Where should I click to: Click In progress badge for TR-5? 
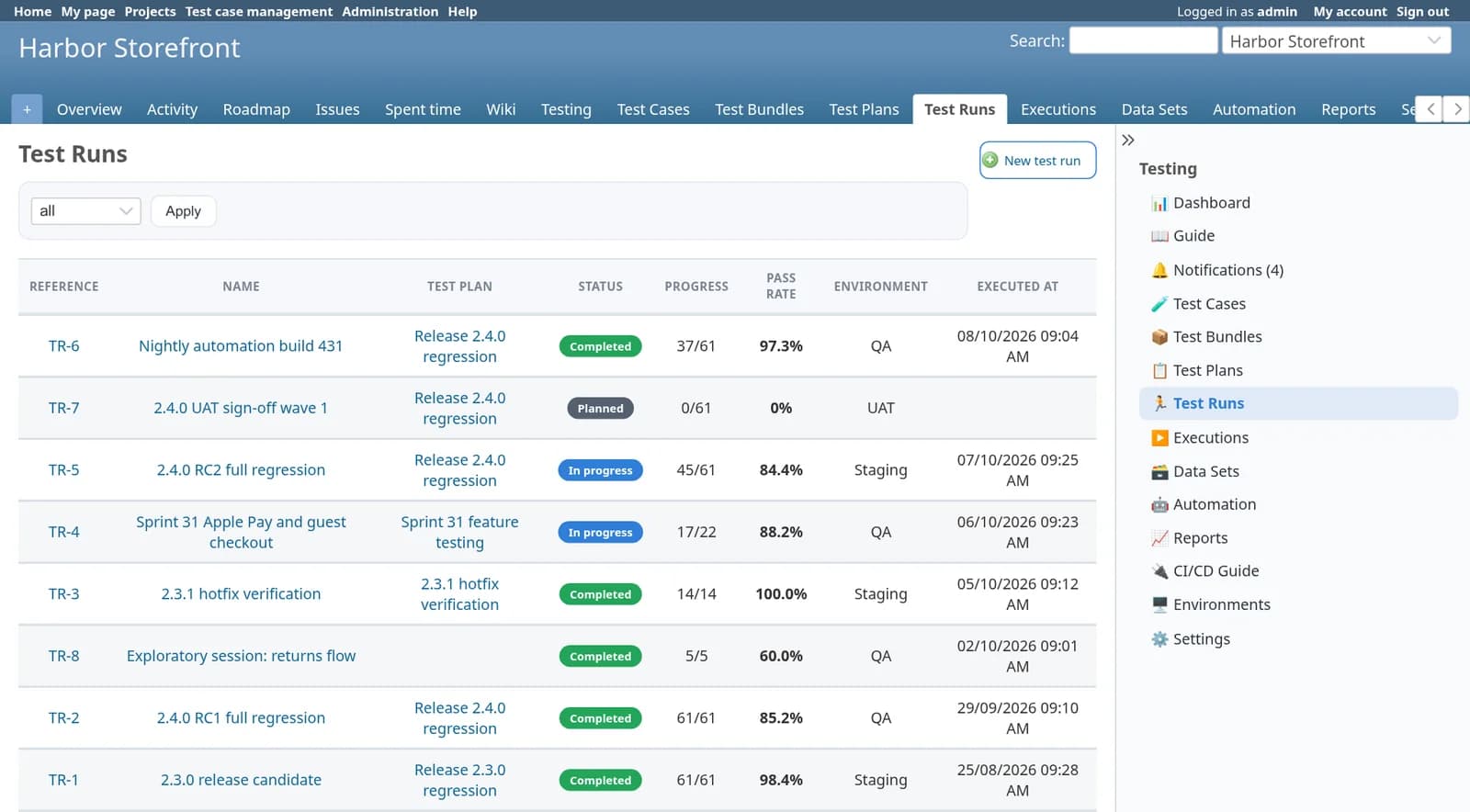point(600,470)
